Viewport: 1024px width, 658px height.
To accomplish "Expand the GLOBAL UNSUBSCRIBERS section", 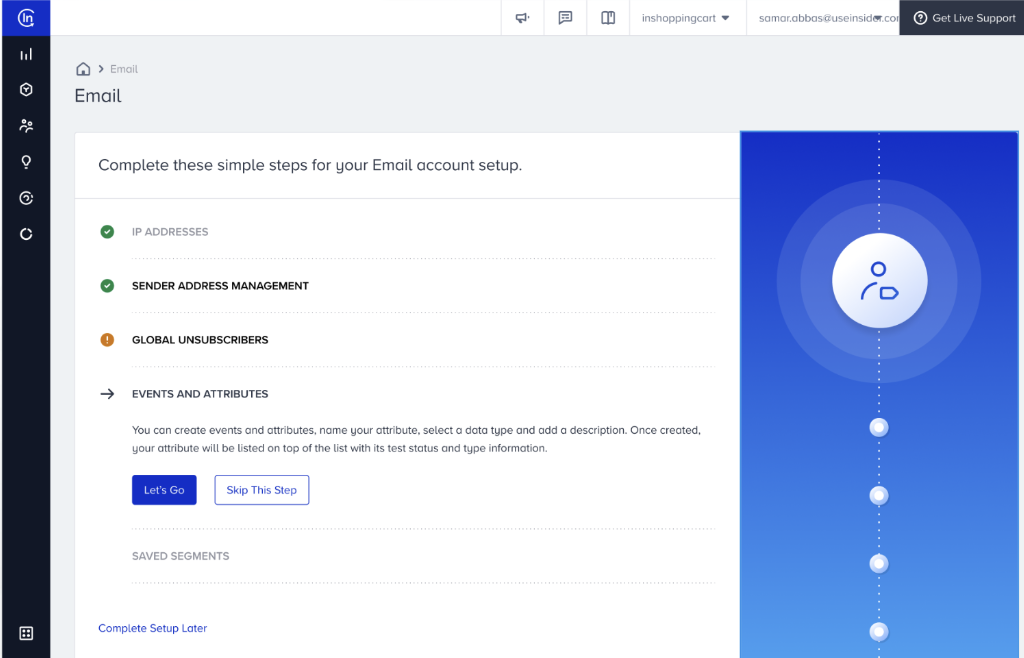I will pos(201,339).
